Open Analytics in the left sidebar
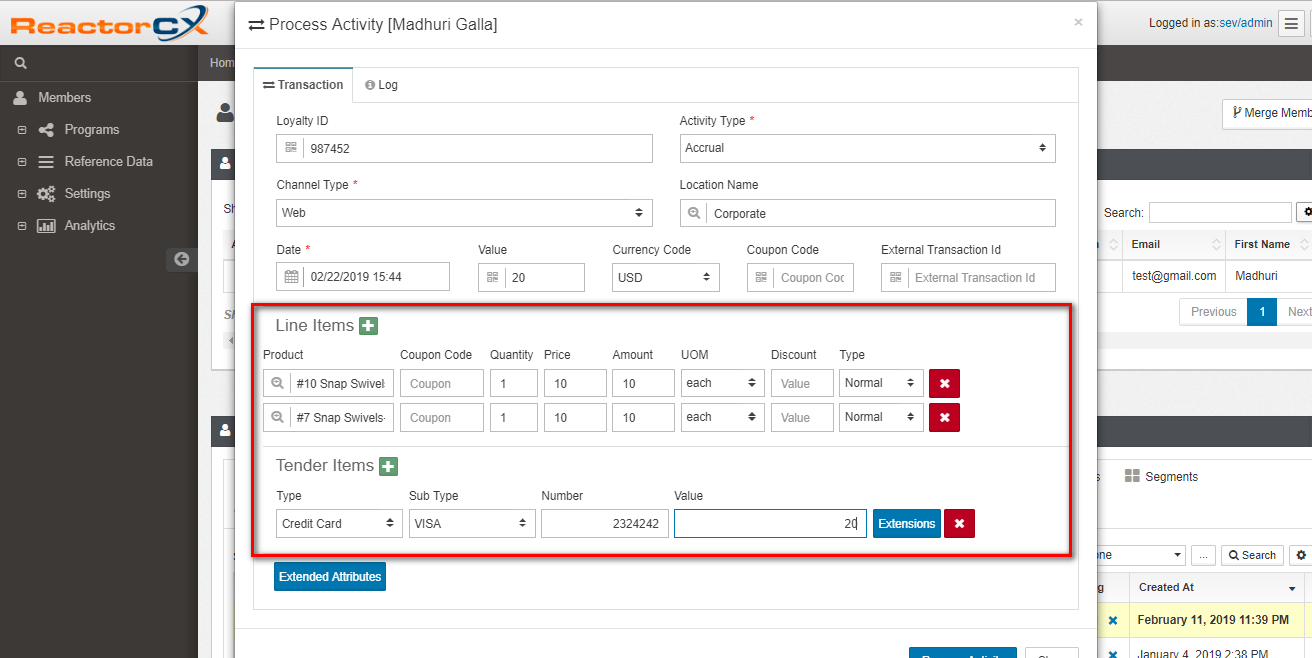This screenshot has width=1312, height=658. (89, 226)
